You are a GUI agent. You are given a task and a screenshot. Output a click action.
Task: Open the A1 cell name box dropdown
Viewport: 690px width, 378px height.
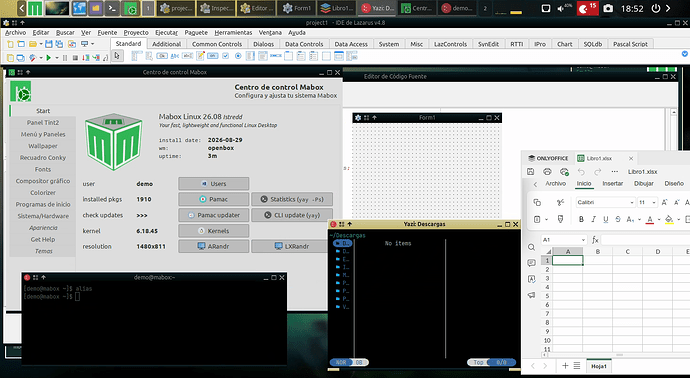(583, 240)
